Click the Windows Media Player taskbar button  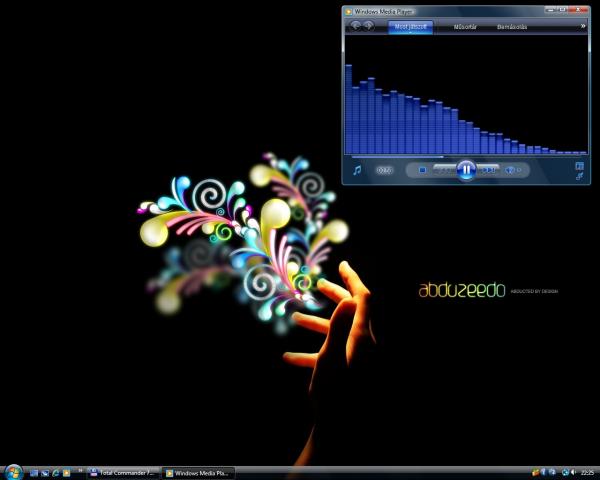[x=199, y=473]
